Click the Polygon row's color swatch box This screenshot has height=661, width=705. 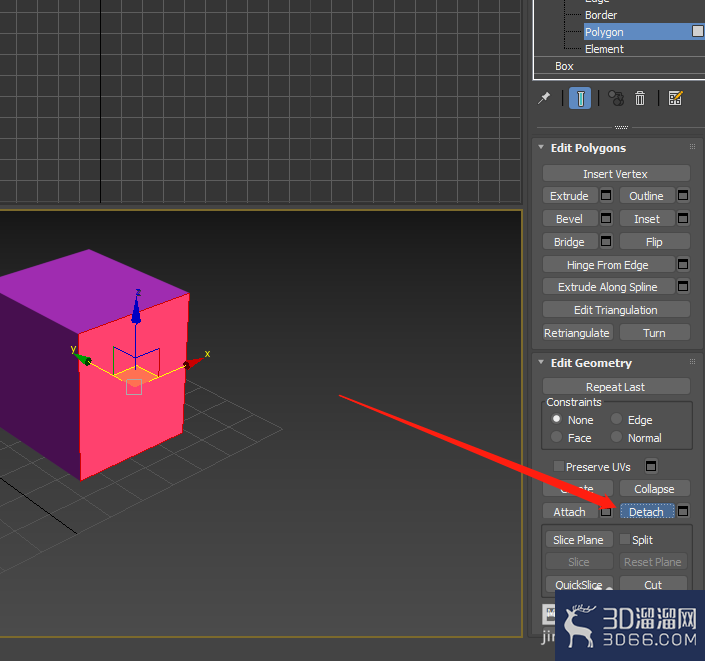click(697, 31)
